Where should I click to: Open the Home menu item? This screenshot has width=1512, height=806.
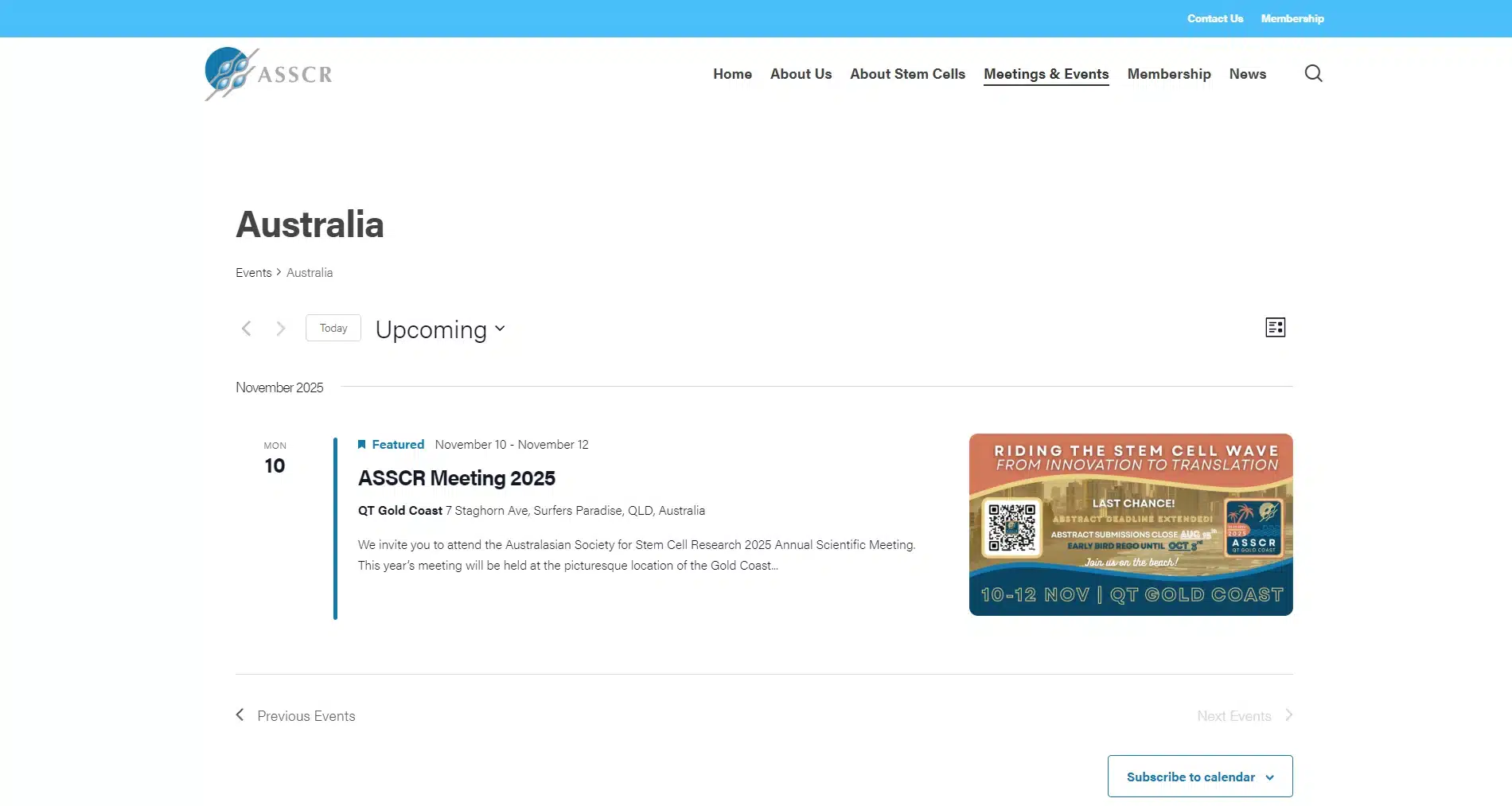point(732,74)
